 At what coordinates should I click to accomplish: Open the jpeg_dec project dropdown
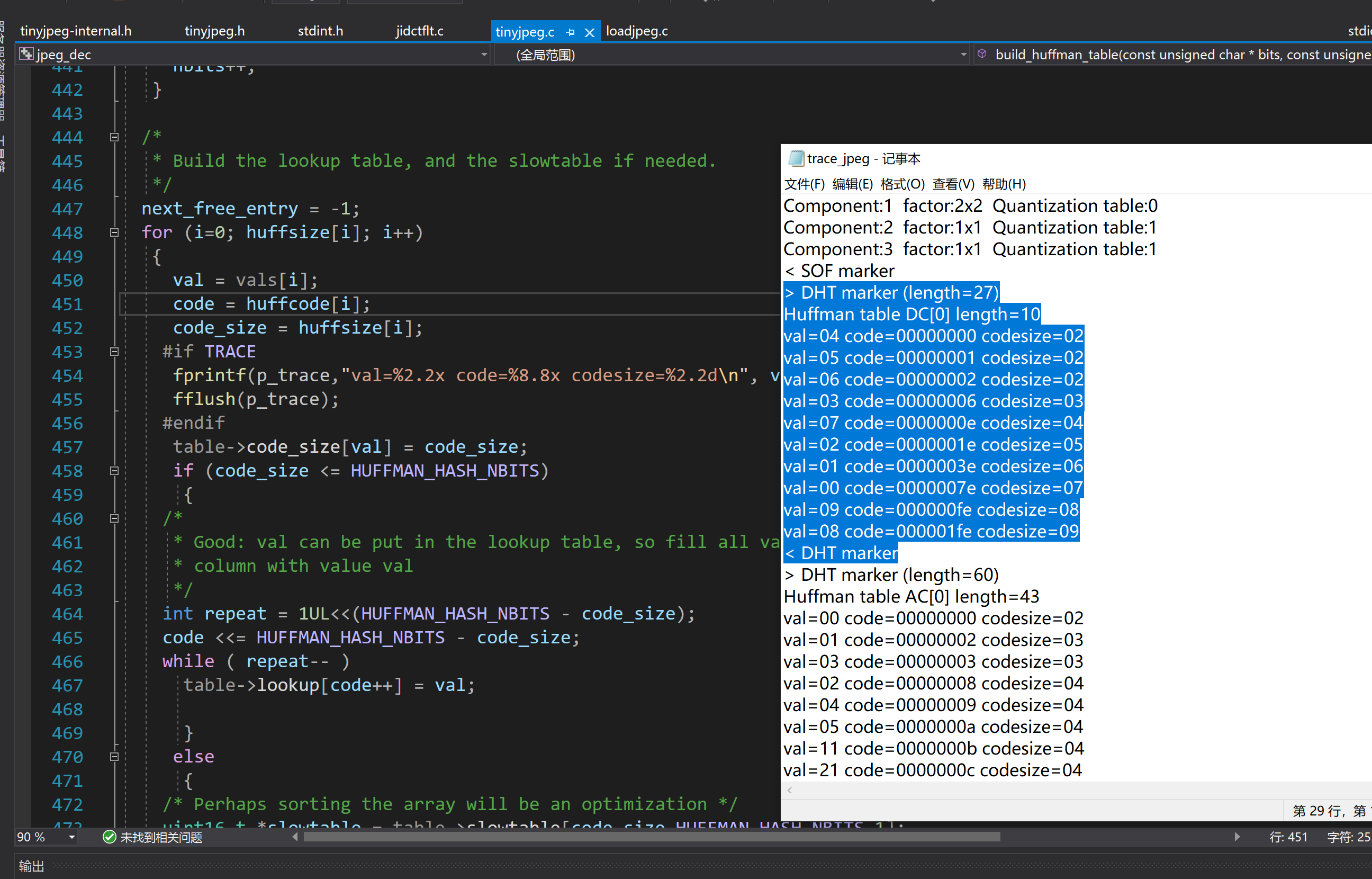(x=484, y=55)
